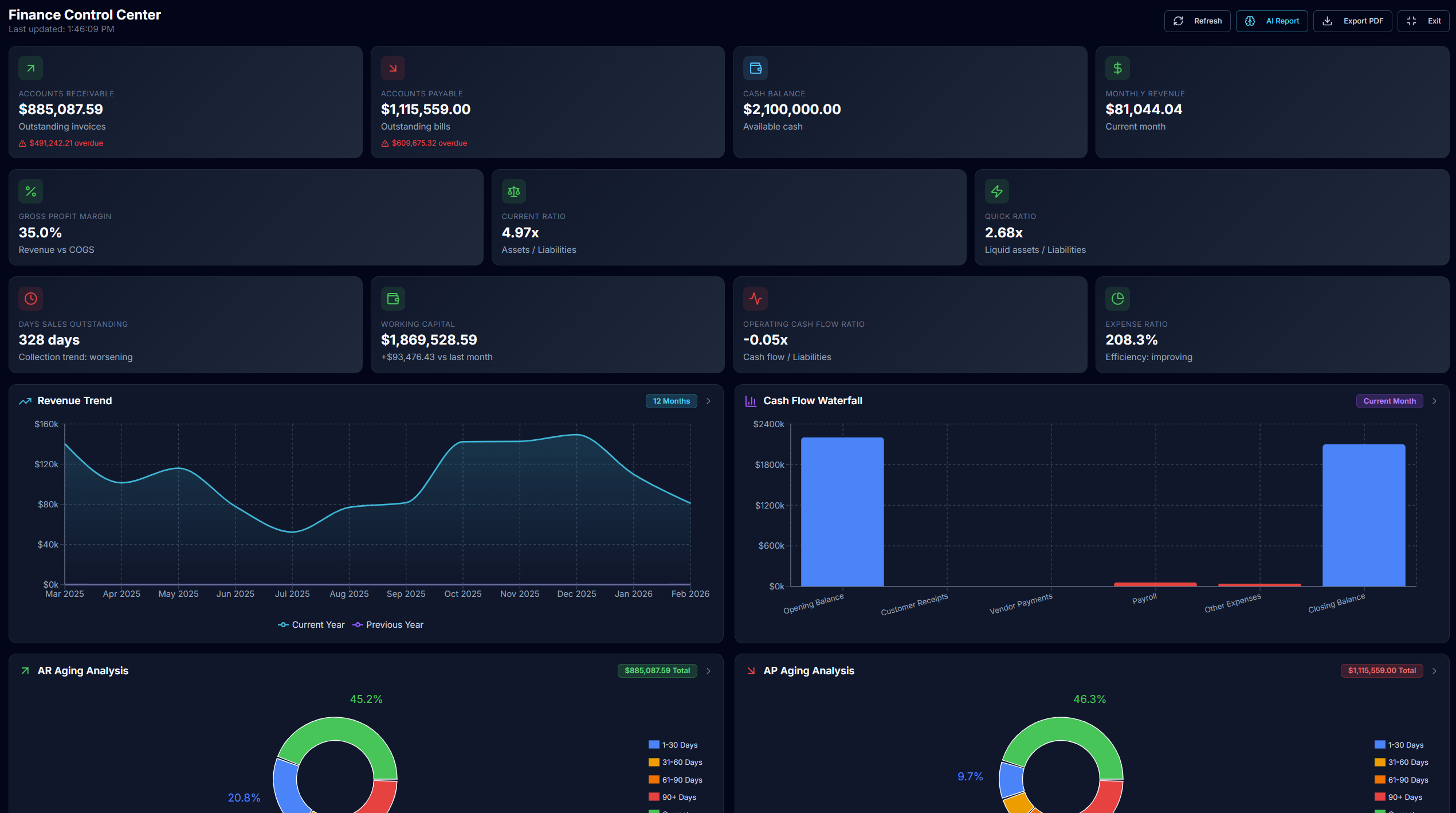
Task: Click the $2,100,000.00 cash balance value
Action: pyautogui.click(x=792, y=110)
